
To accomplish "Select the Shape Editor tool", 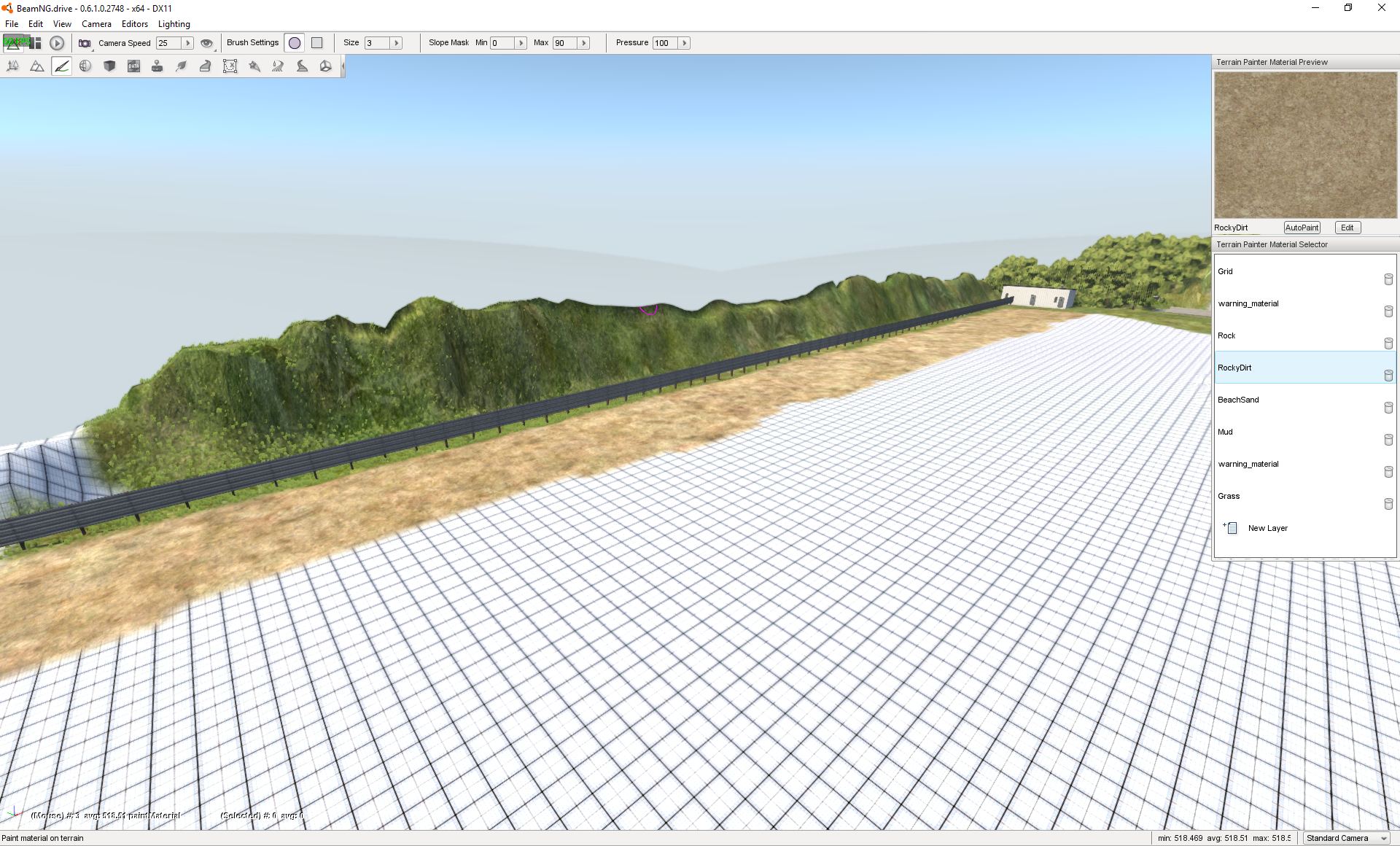I will tap(326, 66).
